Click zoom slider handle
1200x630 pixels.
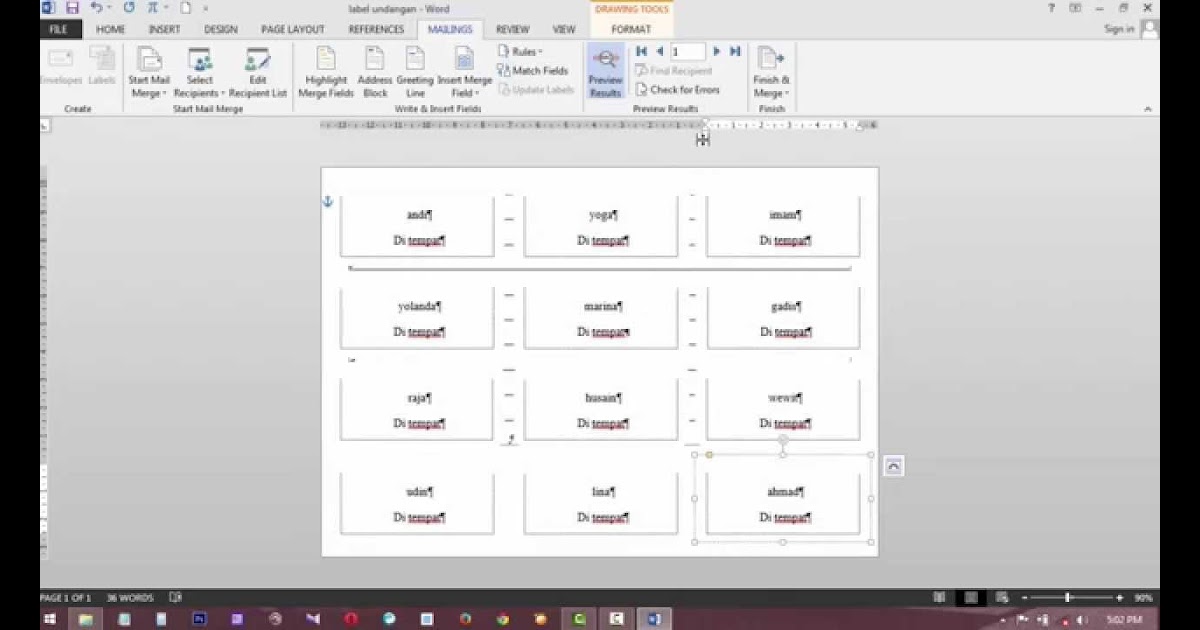[1068, 597]
